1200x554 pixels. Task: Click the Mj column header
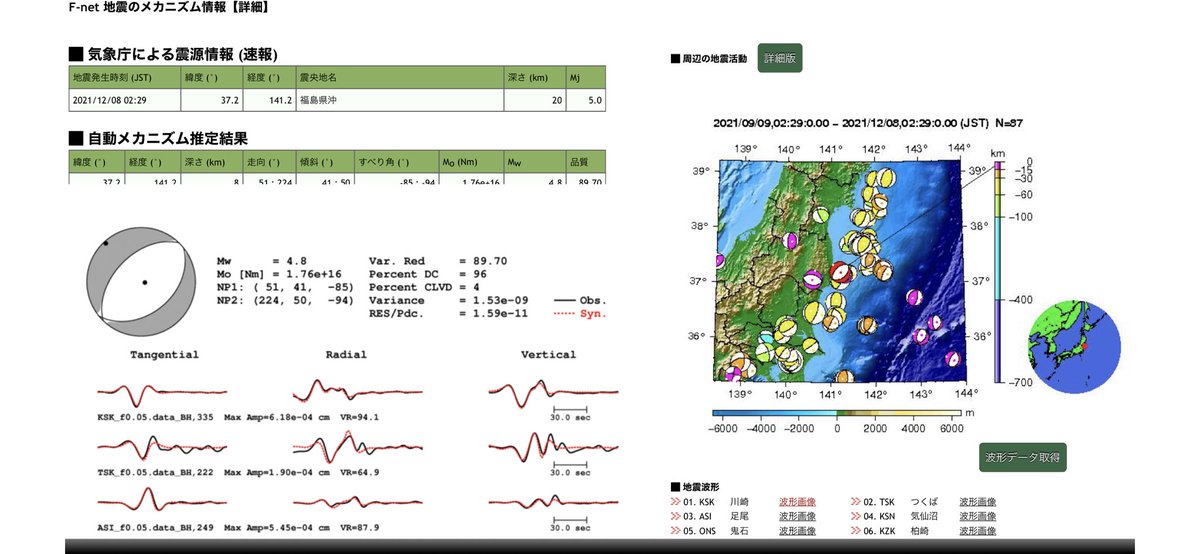point(586,77)
